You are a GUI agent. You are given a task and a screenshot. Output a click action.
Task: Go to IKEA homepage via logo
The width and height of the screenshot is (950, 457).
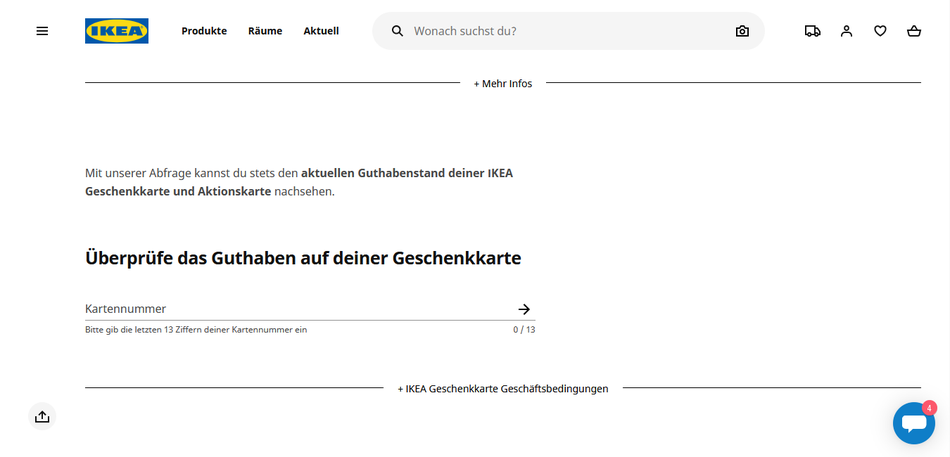tap(116, 31)
